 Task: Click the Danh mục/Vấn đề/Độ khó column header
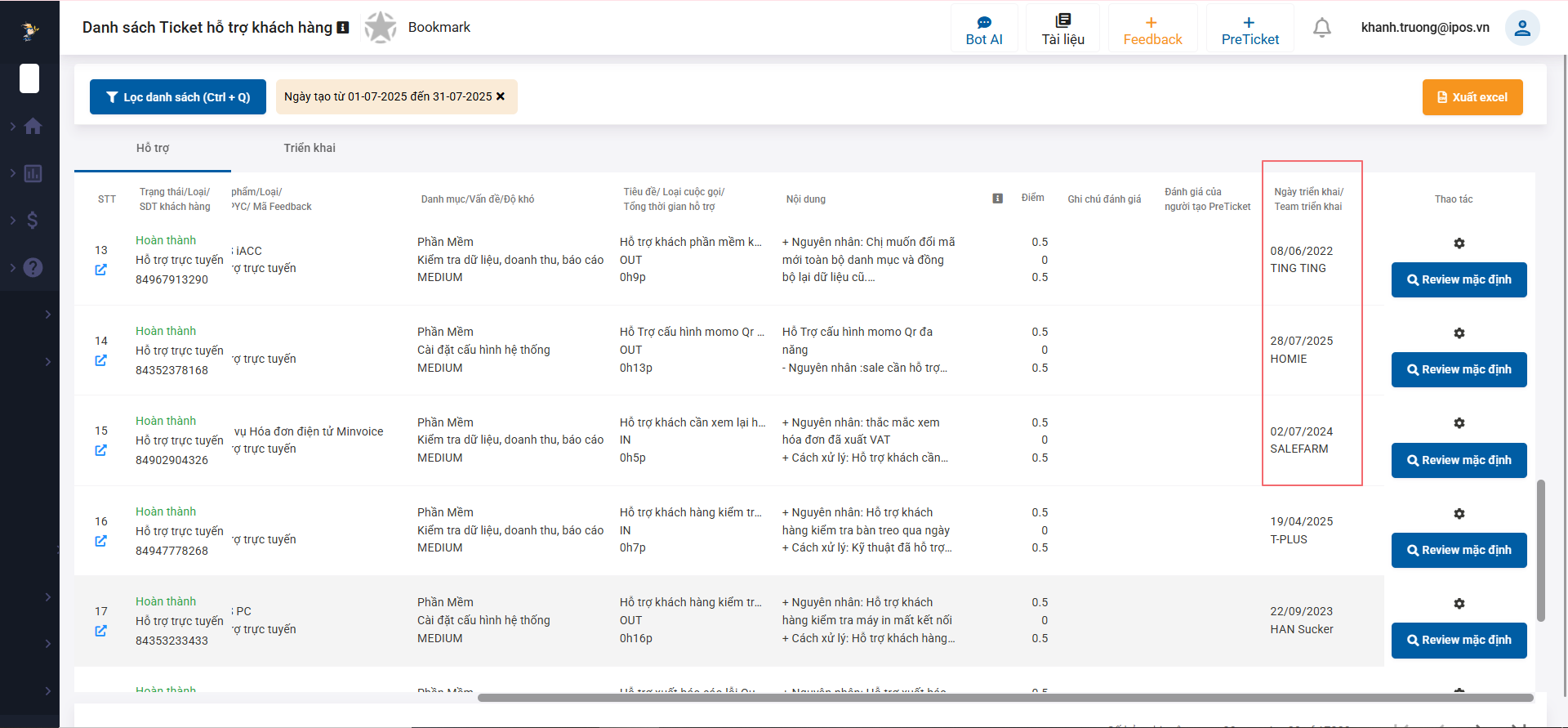(x=478, y=199)
